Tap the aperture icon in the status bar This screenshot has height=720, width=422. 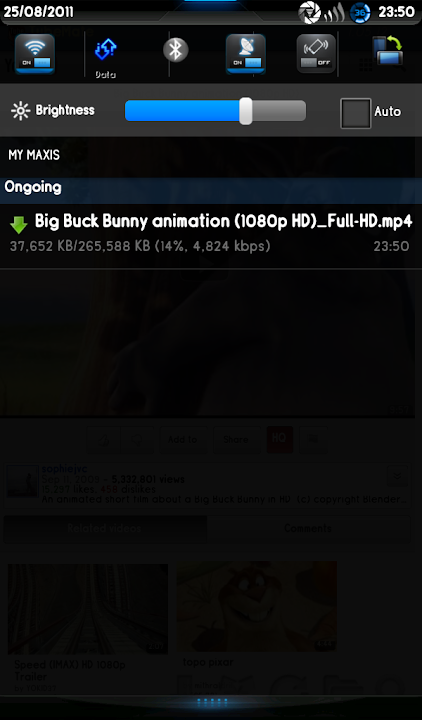tap(309, 12)
